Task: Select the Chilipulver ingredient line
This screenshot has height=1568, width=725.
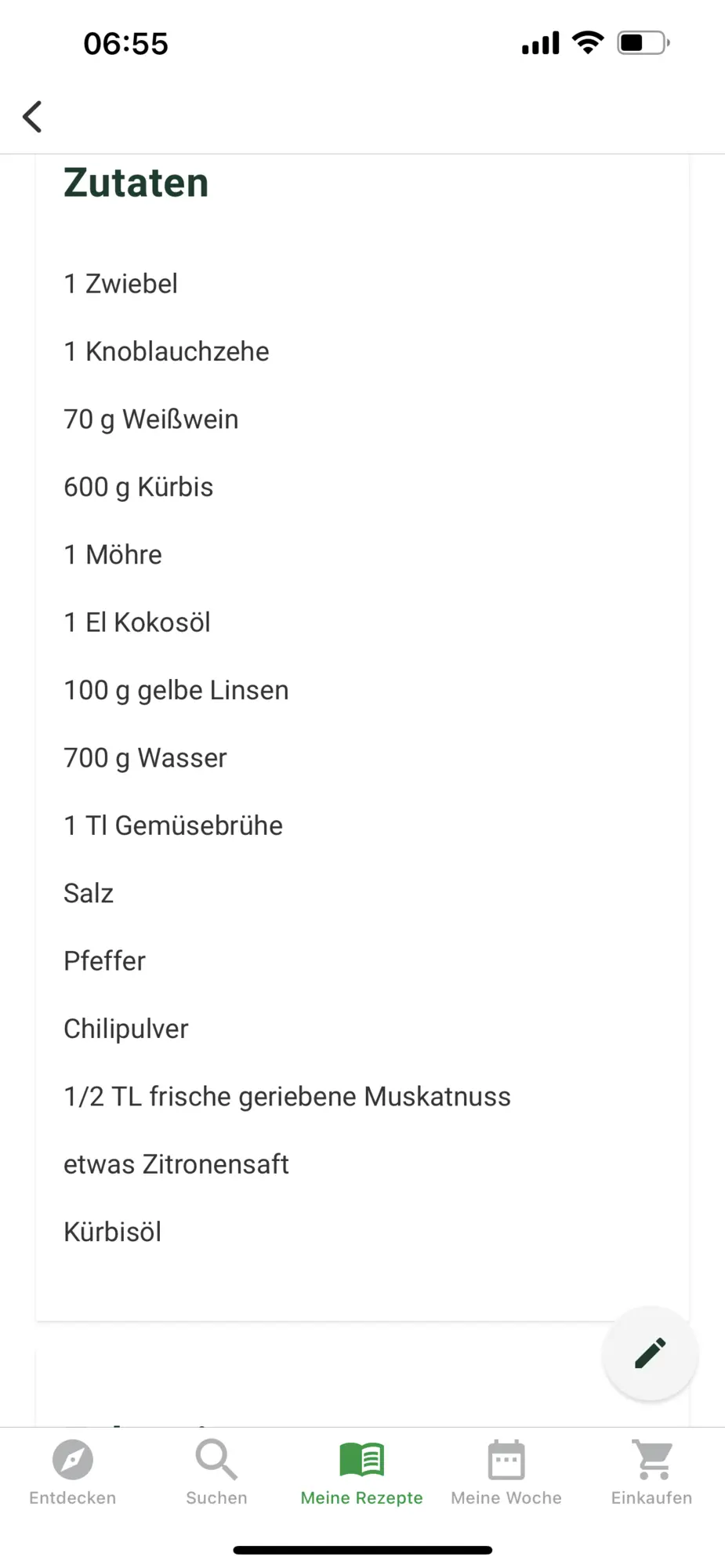Action: point(126,1029)
